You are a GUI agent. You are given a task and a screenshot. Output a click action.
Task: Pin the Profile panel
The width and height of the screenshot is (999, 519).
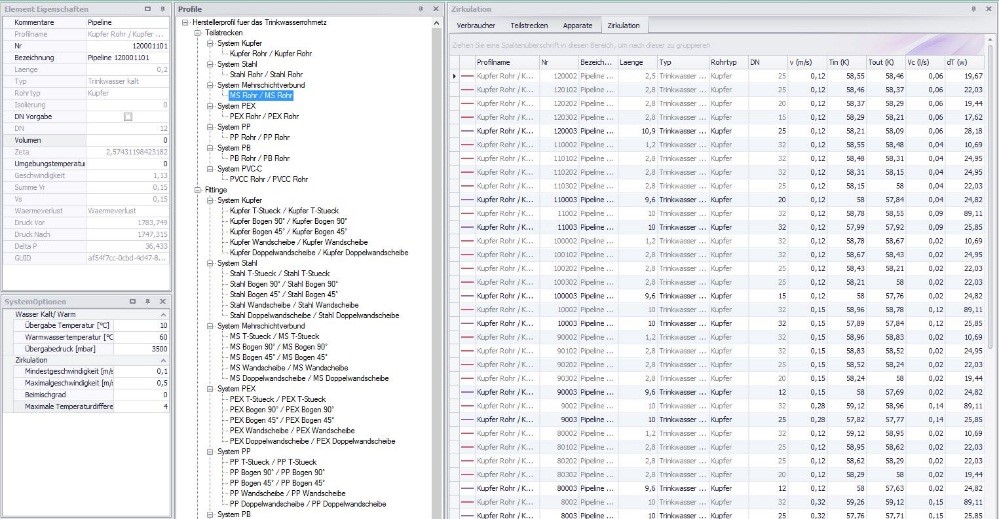point(420,9)
